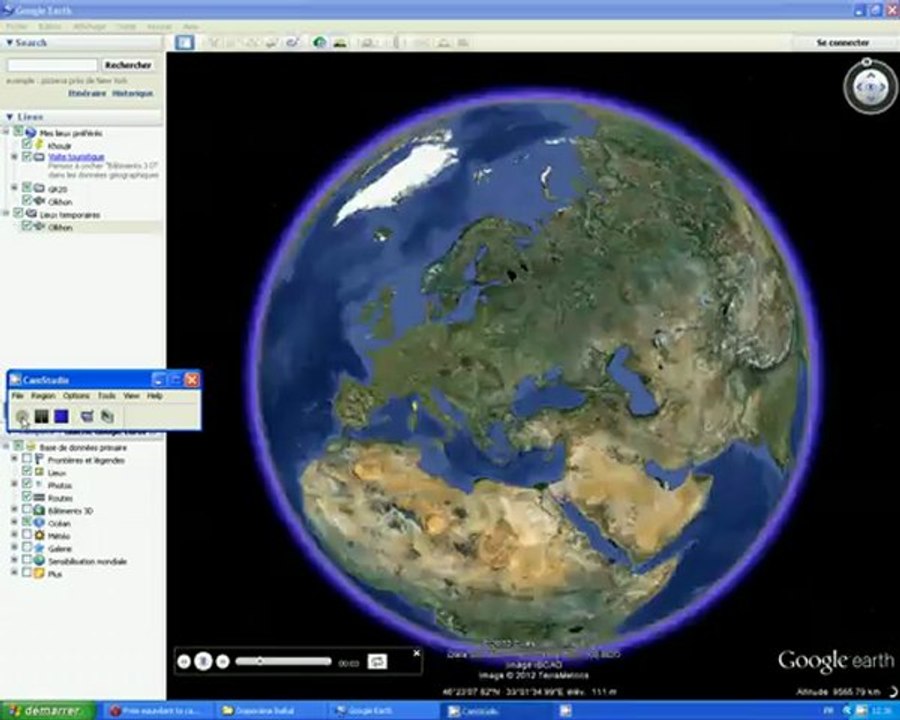Click the Rechercher search button
Viewport: 900px width, 720px height.
[128, 65]
